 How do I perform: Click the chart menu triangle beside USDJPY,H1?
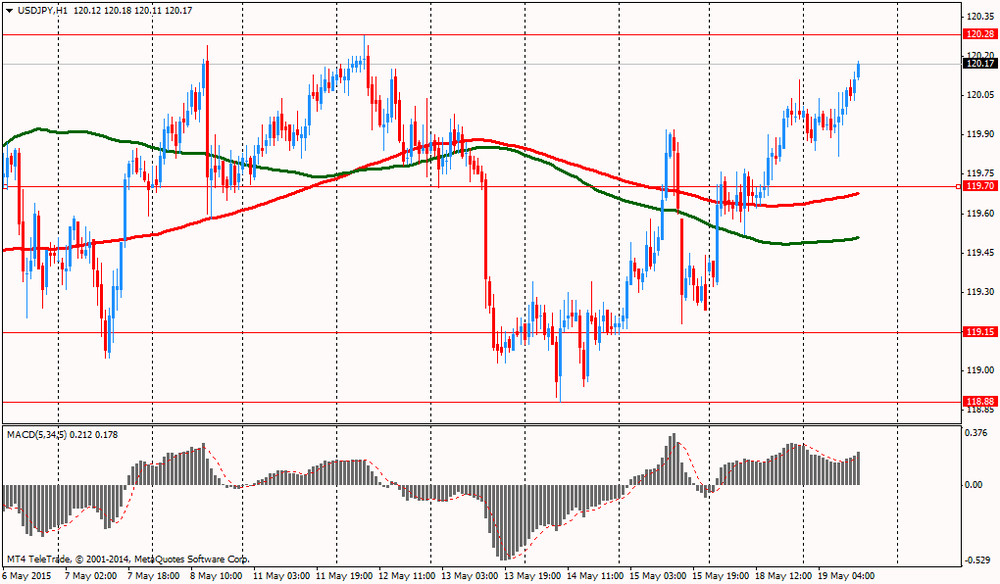pos(10,11)
